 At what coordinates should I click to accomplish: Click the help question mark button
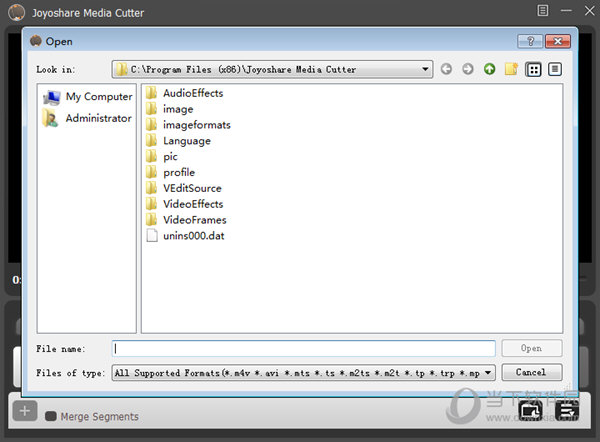[x=530, y=41]
